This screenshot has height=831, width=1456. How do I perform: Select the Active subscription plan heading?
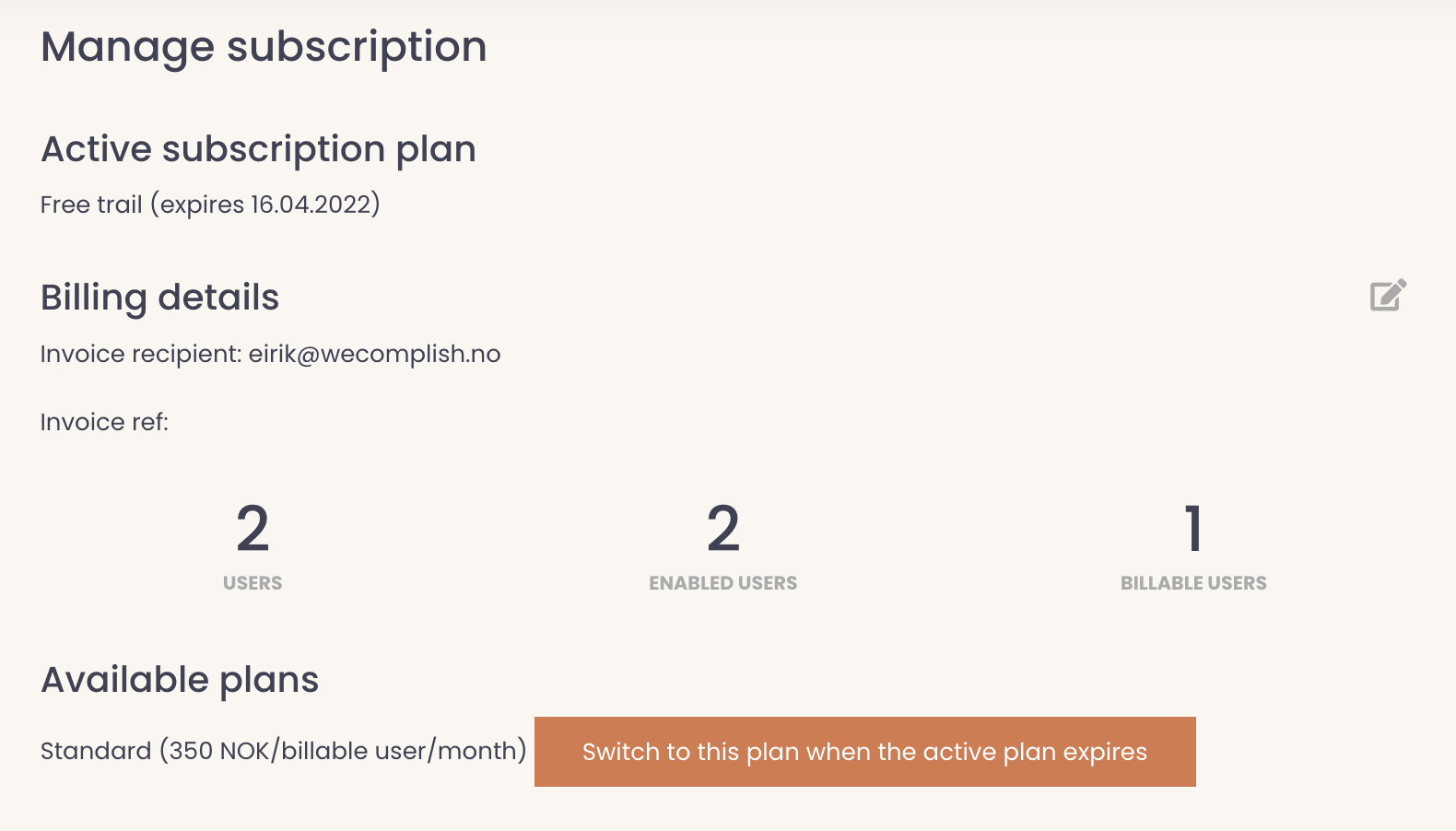coord(258,149)
